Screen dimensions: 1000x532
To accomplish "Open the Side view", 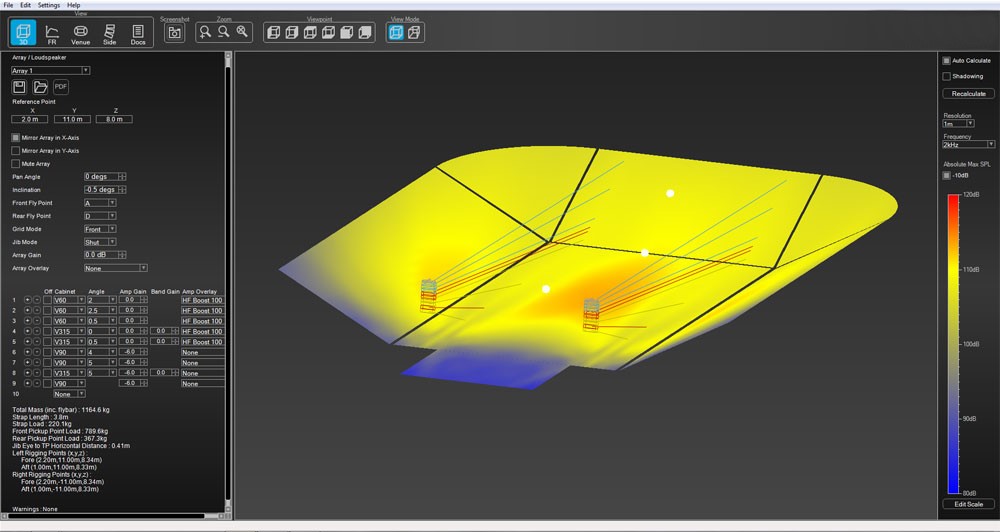I will (x=109, y=34).
